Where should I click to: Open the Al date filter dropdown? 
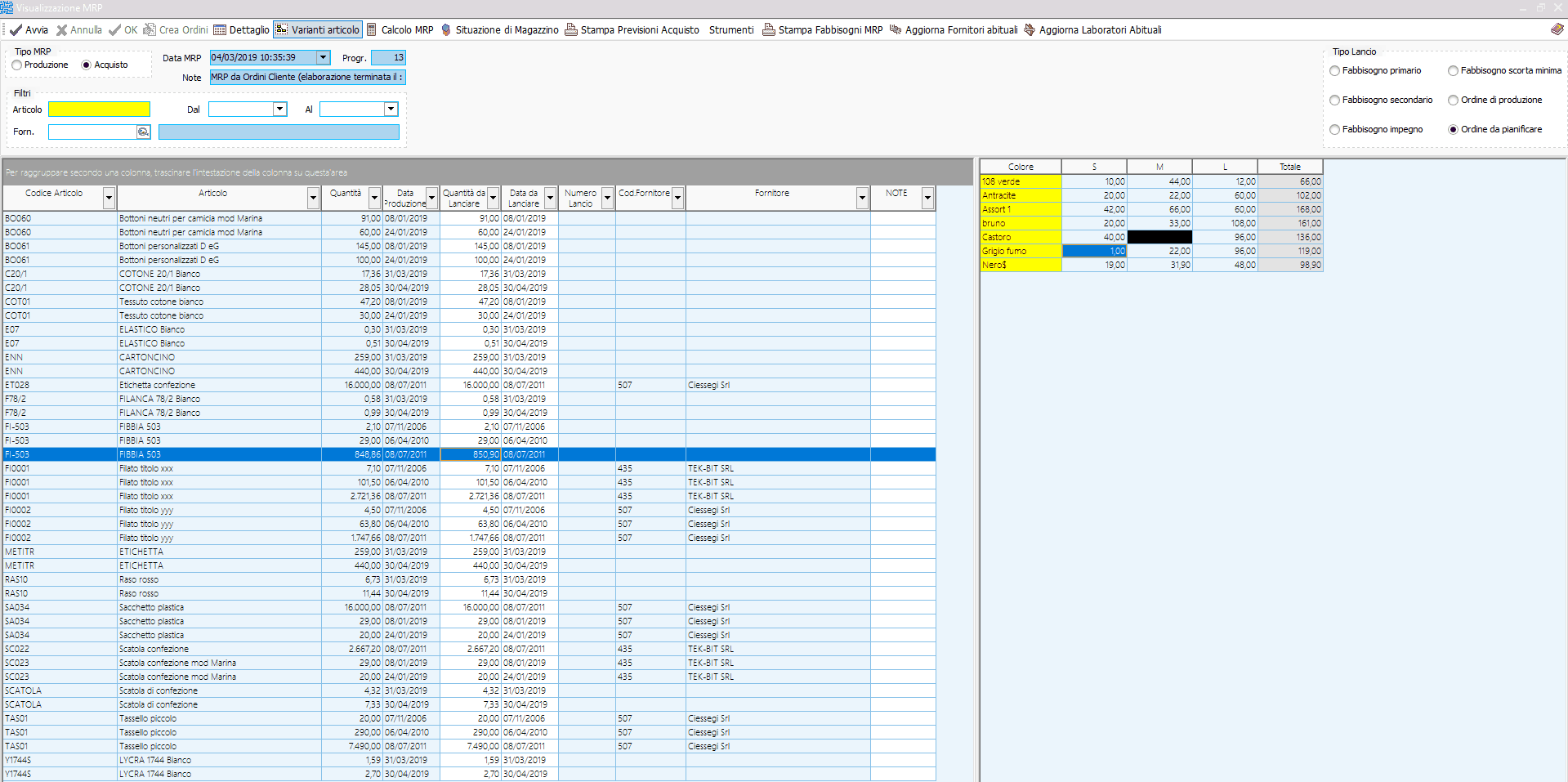coord(391,109)
